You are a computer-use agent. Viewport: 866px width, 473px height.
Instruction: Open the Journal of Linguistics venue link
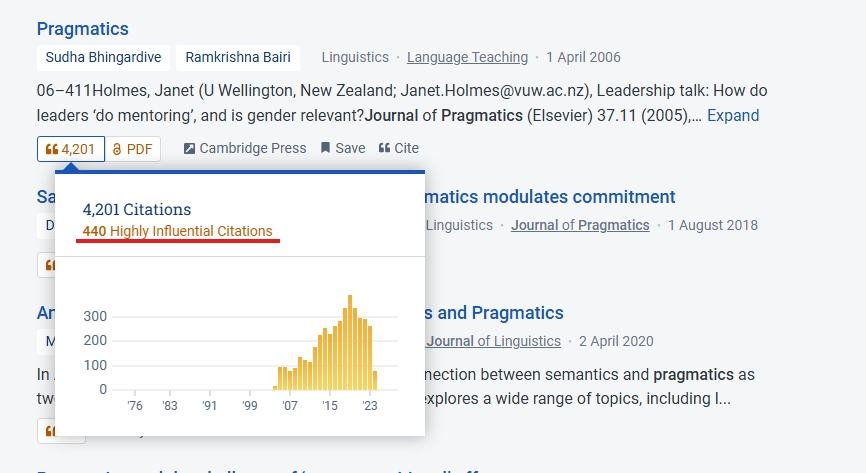click(493, 341)
